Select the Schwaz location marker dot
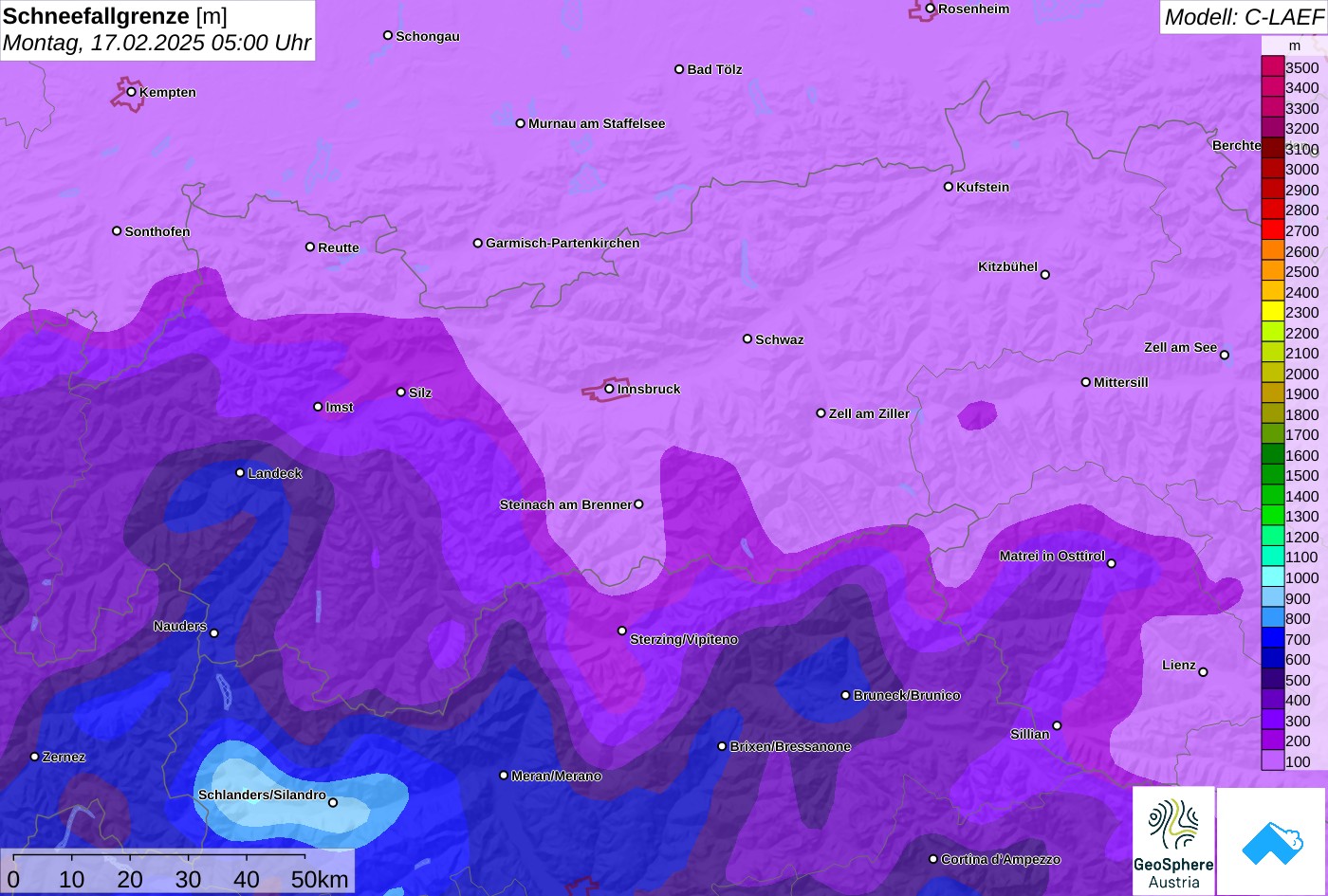 point(747,338)
